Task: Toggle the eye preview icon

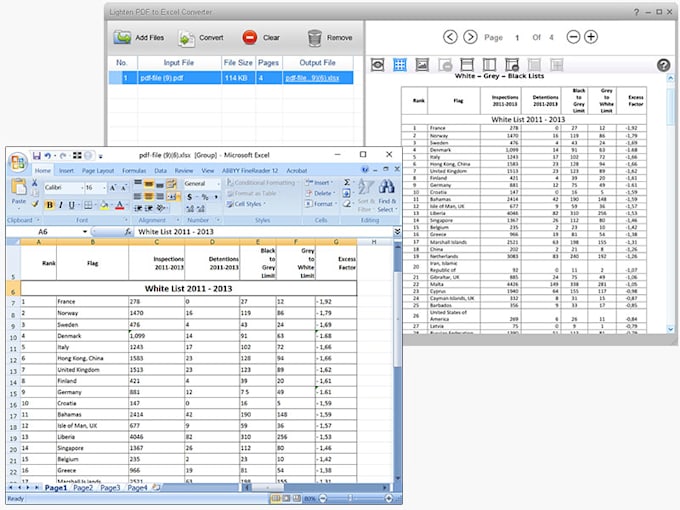Action: tap(378, 65)
